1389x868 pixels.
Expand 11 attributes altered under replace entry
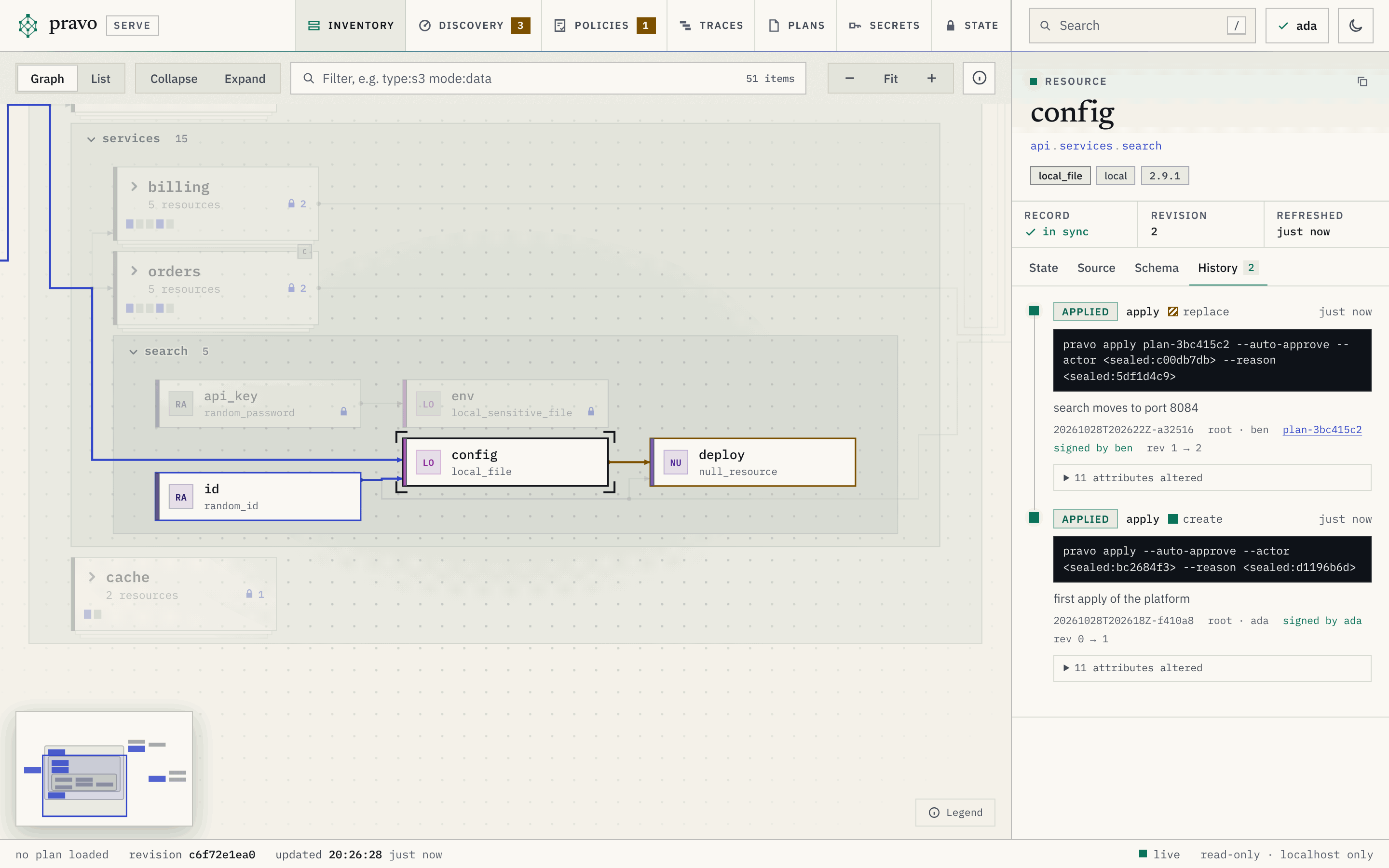[x=1212, y=477]
